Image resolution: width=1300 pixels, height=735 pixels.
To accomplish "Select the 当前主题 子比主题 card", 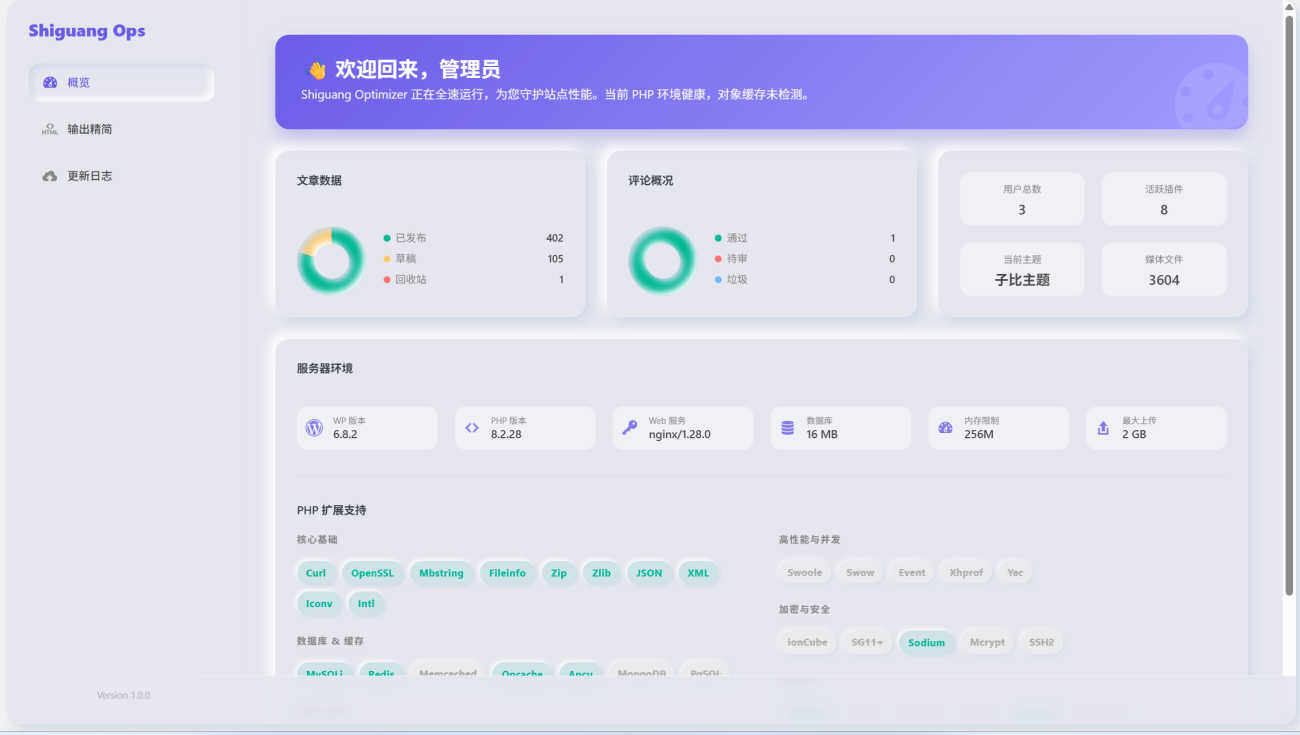I will point(1021,270).
